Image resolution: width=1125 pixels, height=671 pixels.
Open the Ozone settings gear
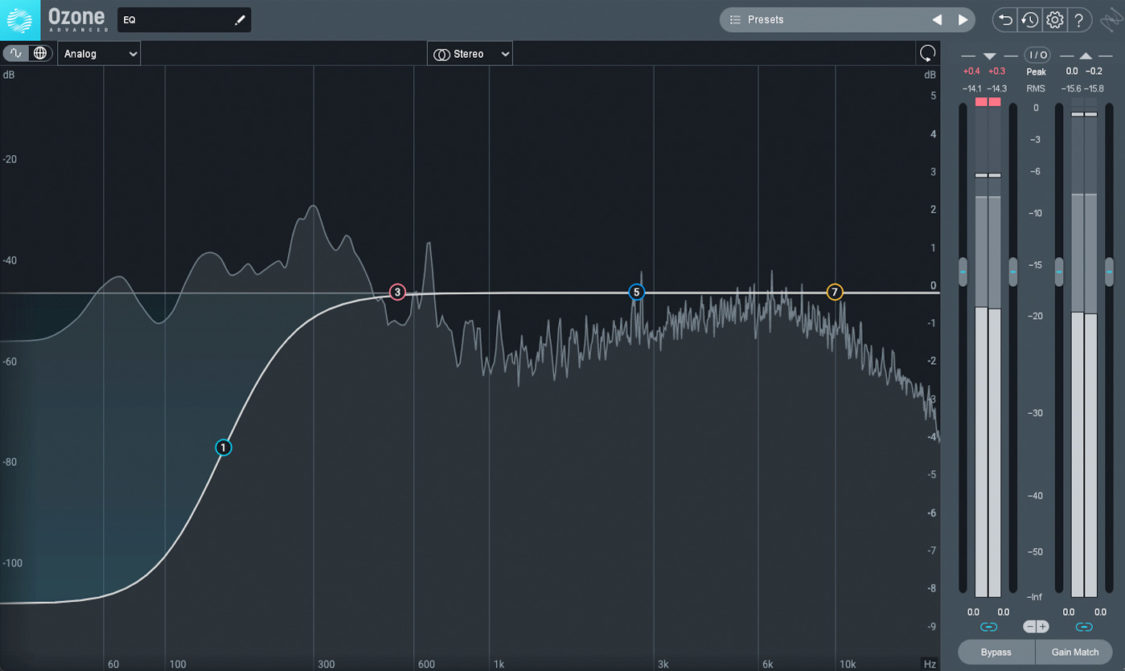[1053, 19]
